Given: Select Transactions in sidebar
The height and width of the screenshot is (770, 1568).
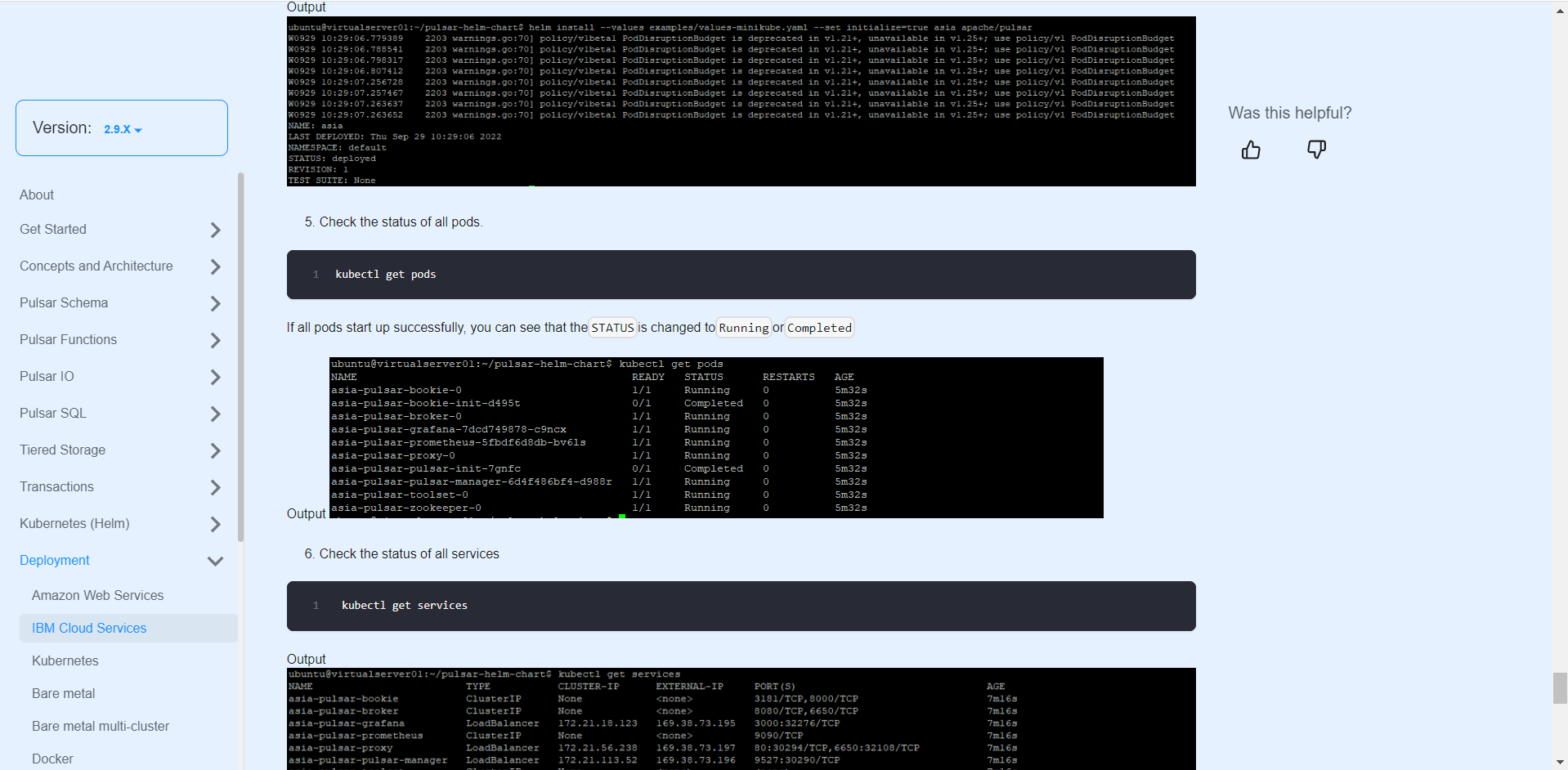Looking at the screenshot, I should tap(56, 486).
